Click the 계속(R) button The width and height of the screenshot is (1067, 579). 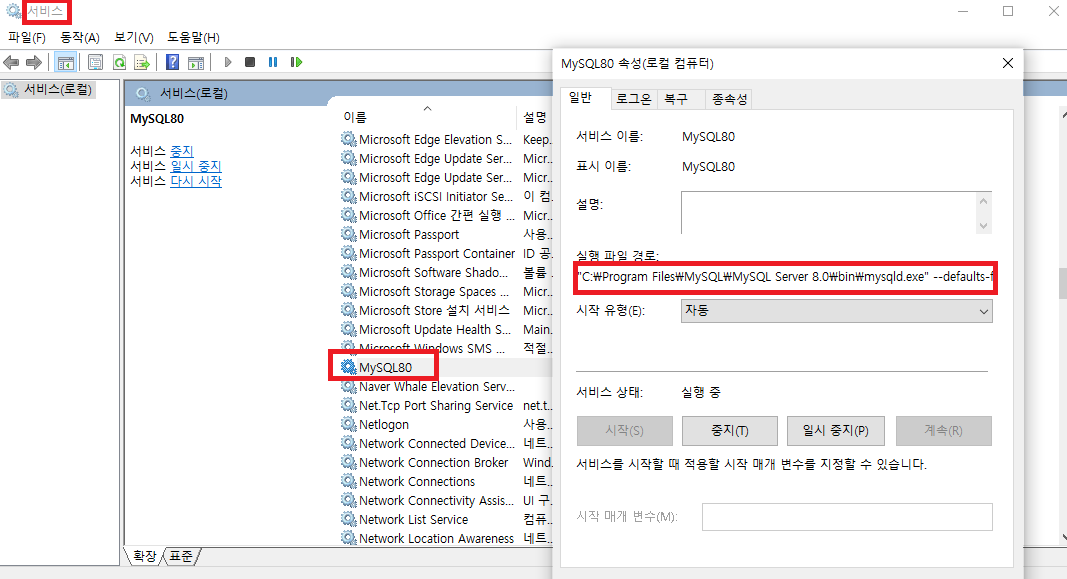click(943, 431)
